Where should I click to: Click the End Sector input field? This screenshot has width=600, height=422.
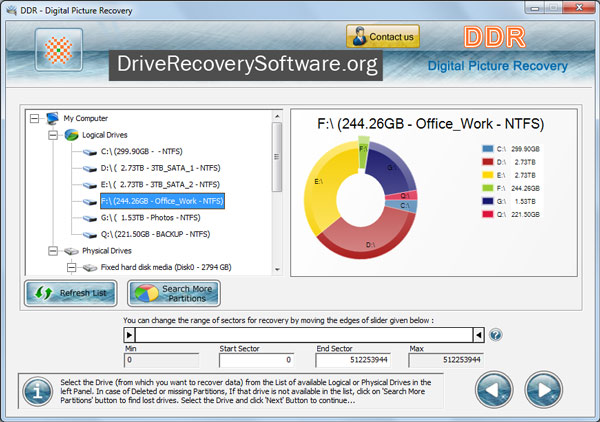pos(353,360)
